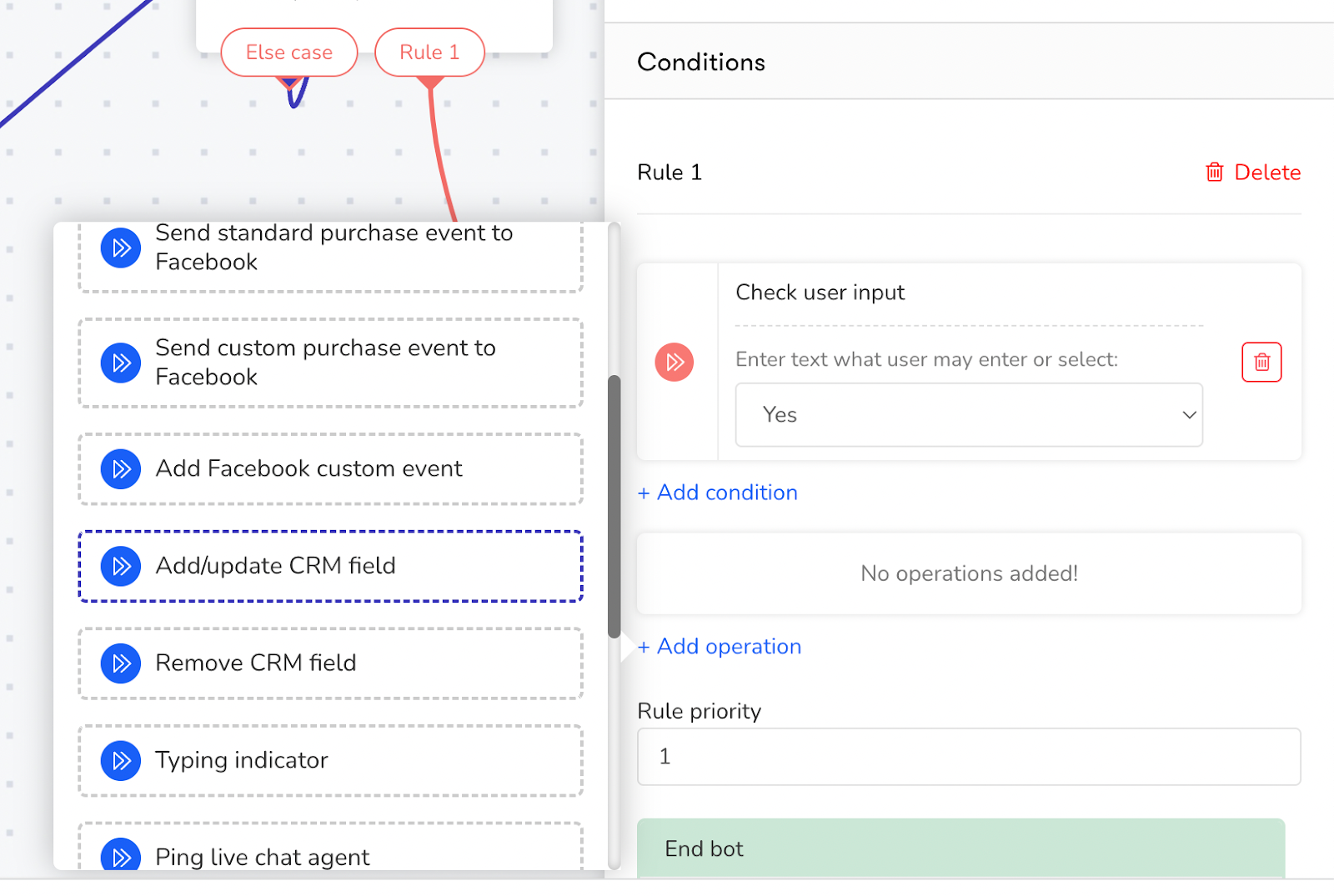Click the orange arrow icon in Check user input card
1334x896 pixels.
coord(675,362)
